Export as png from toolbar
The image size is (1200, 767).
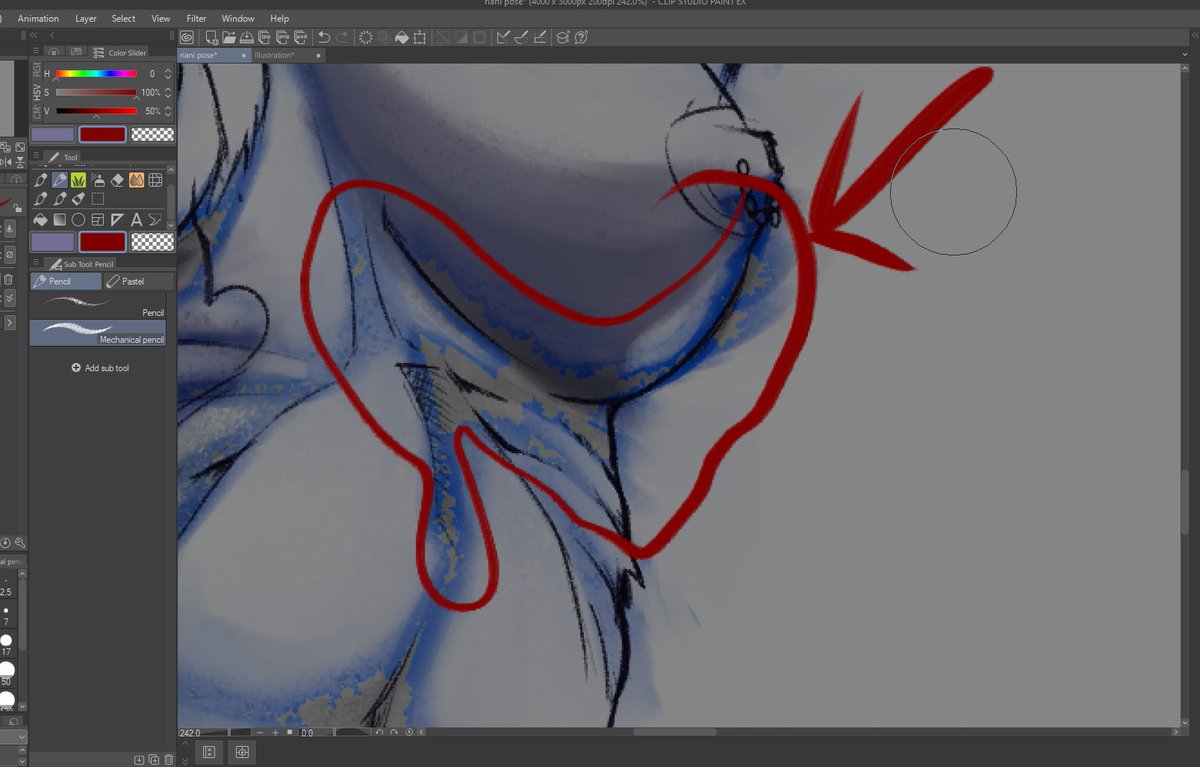point(282,37)
